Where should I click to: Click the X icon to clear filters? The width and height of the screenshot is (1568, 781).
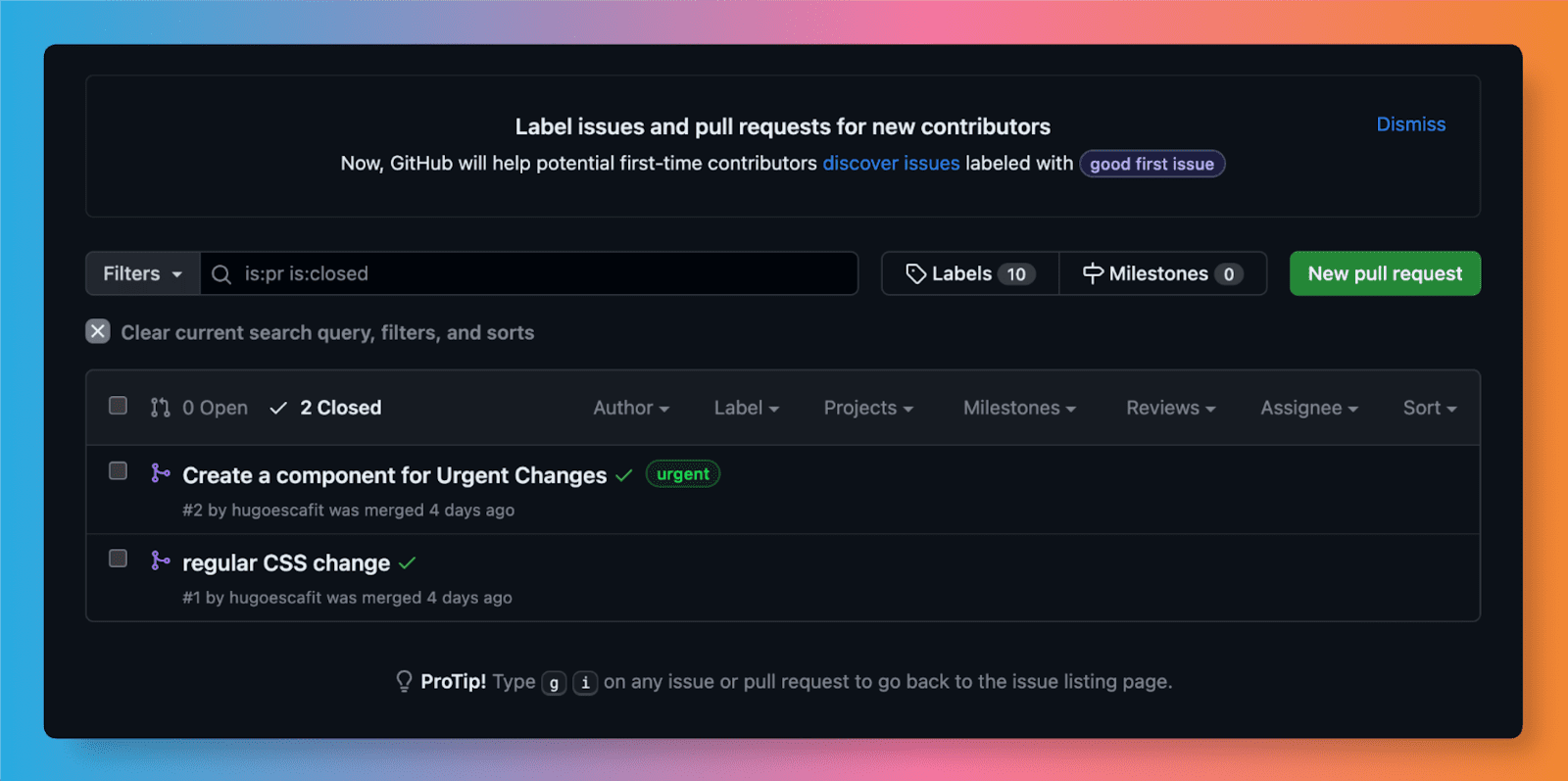98,331
